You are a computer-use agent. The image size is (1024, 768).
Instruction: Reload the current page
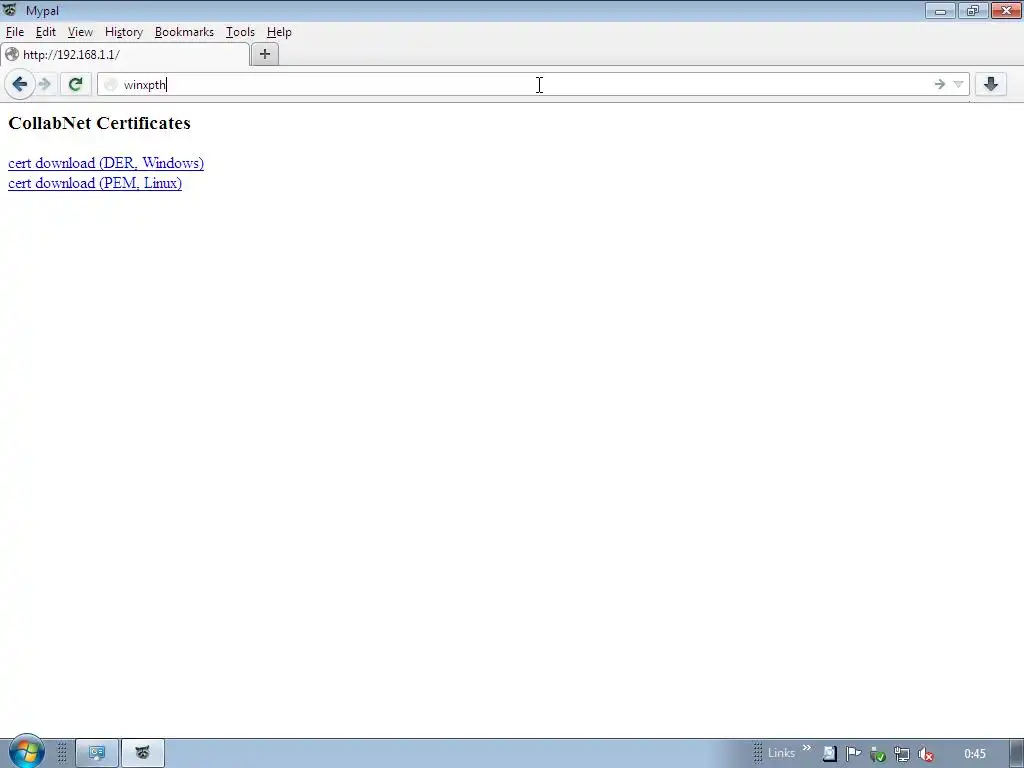pos(76,84)
